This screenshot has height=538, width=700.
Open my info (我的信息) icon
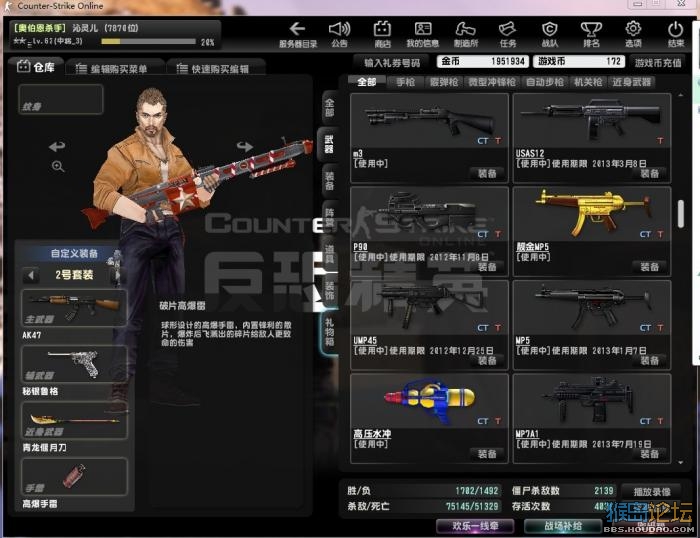422,34
